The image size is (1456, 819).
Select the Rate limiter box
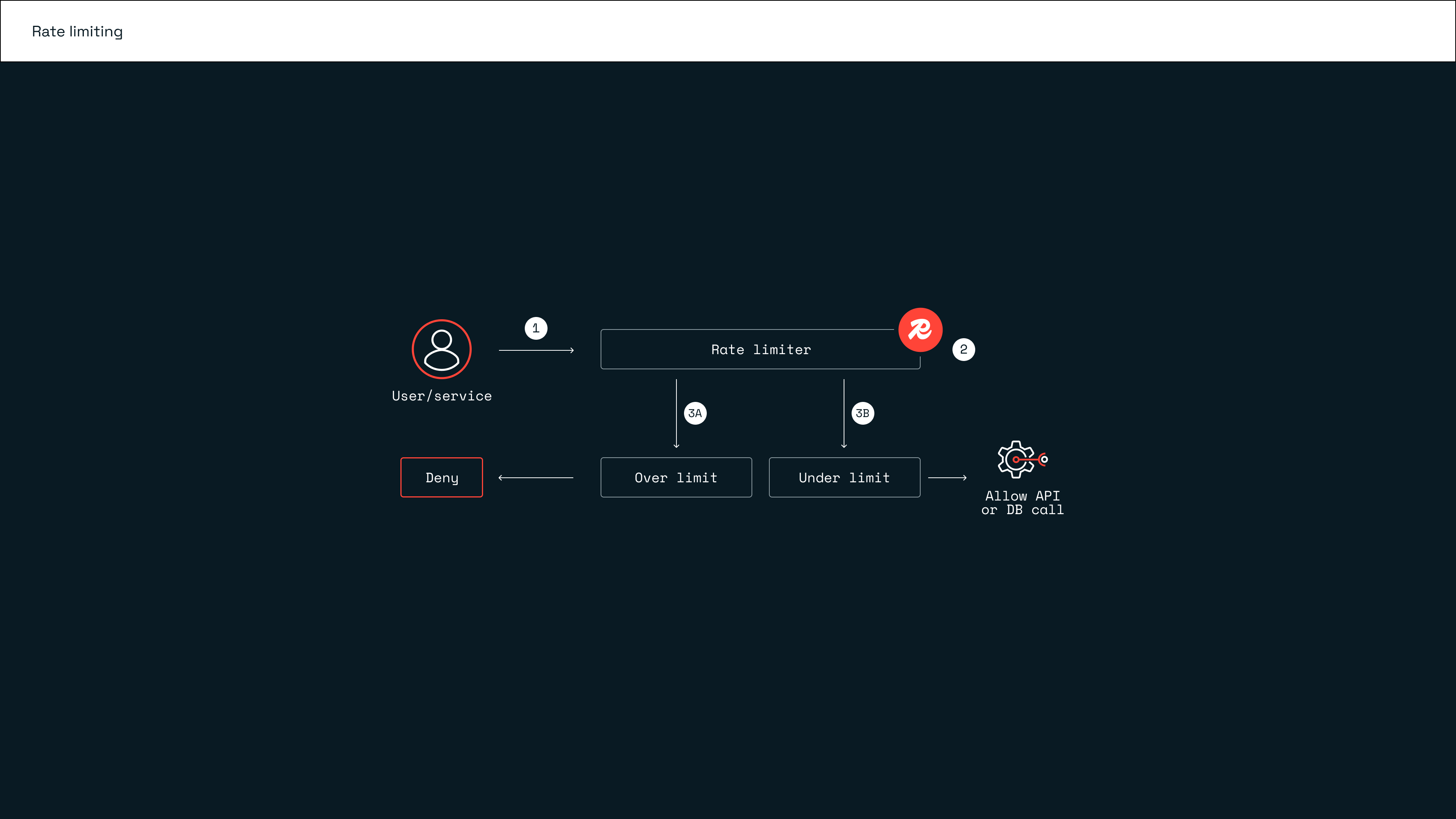tap(760, 349)
